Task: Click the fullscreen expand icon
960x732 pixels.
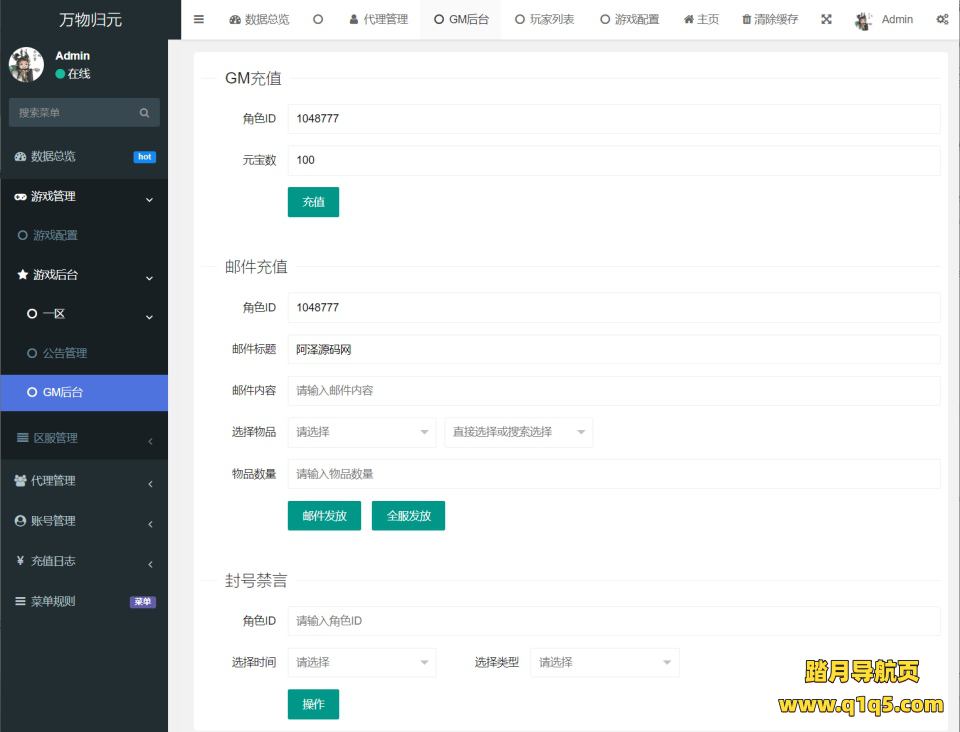Action: (826, 19)
